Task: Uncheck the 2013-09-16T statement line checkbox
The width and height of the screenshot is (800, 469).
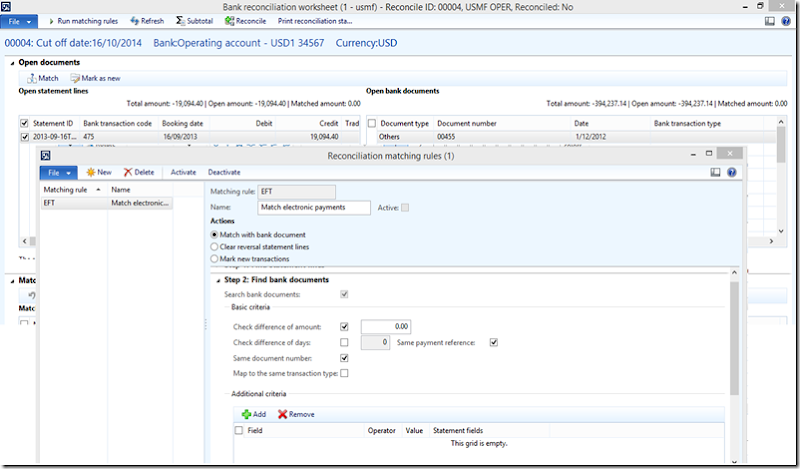Action: (x=24, y=137)
